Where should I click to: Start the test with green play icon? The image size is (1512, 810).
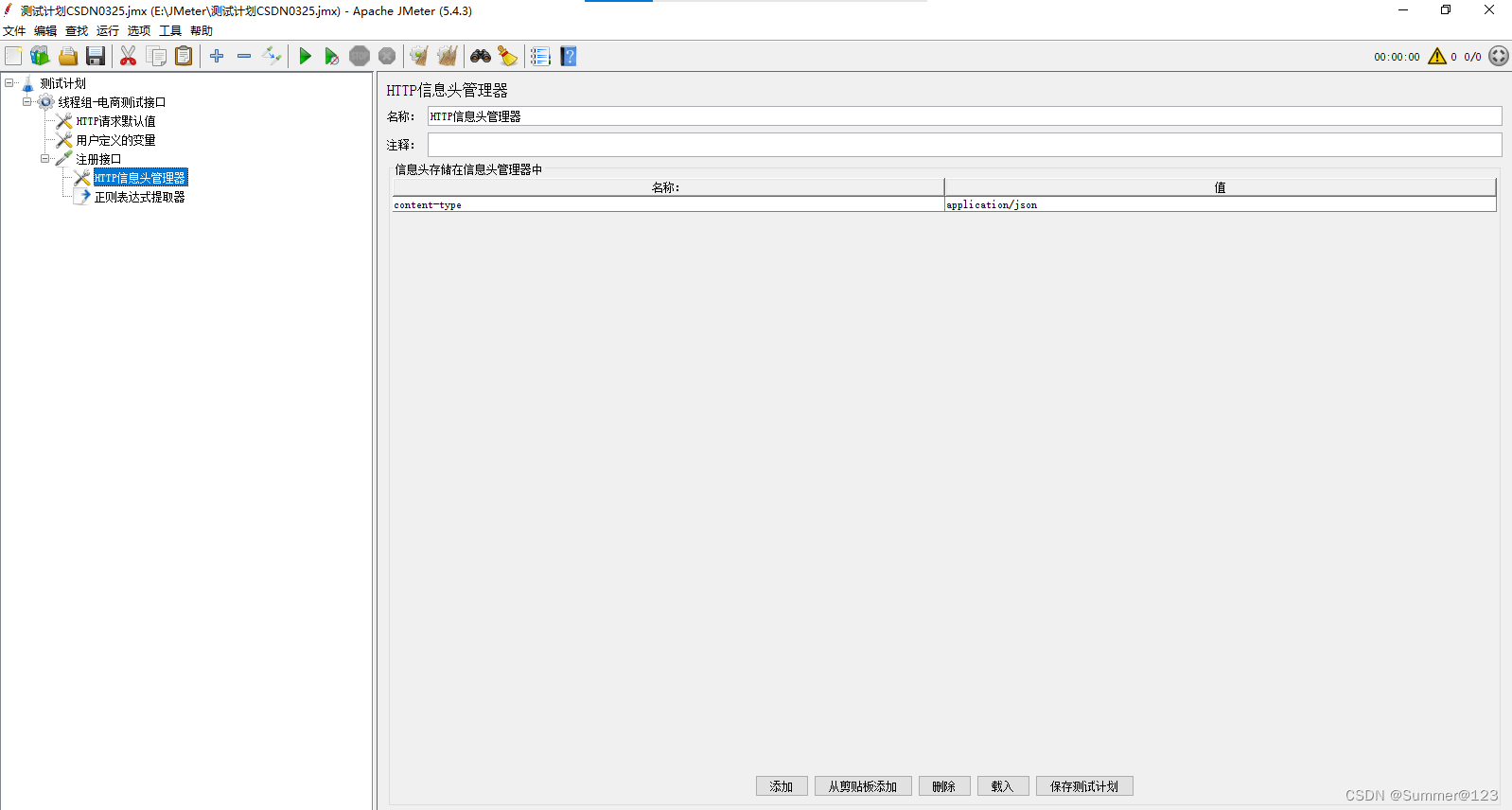coord(305,57)
